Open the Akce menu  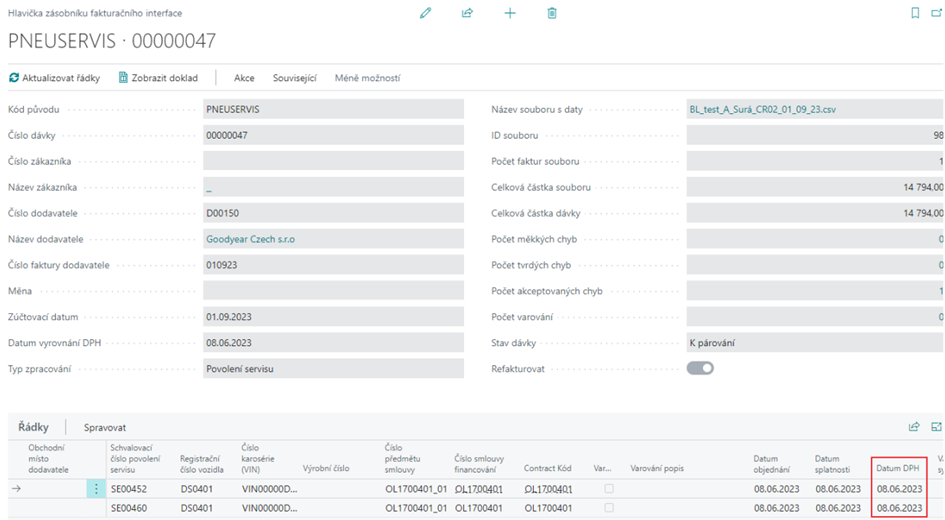coord(244,78)
